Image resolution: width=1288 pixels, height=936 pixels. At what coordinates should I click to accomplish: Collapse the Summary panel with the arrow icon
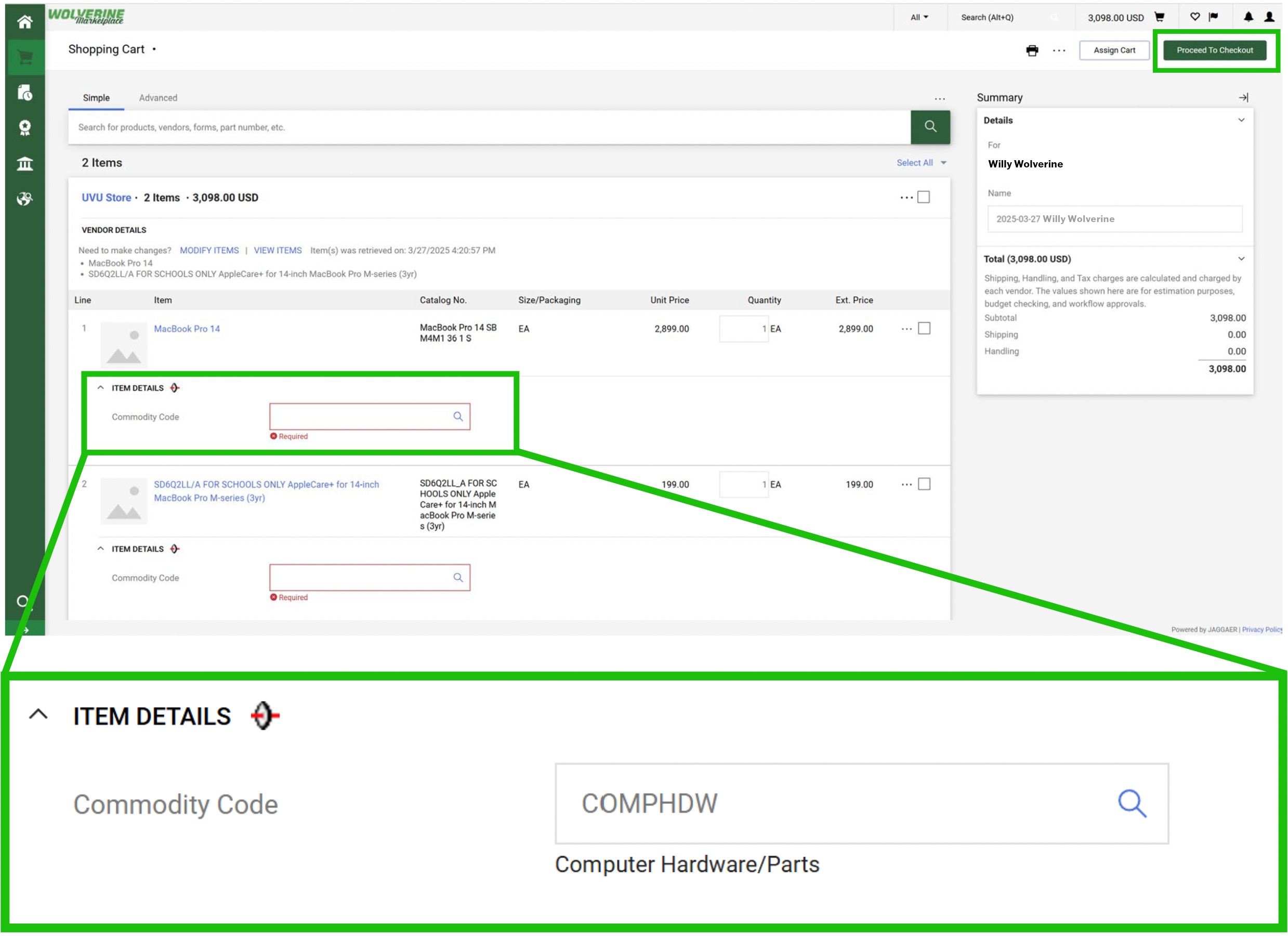tap(1243, 98)
